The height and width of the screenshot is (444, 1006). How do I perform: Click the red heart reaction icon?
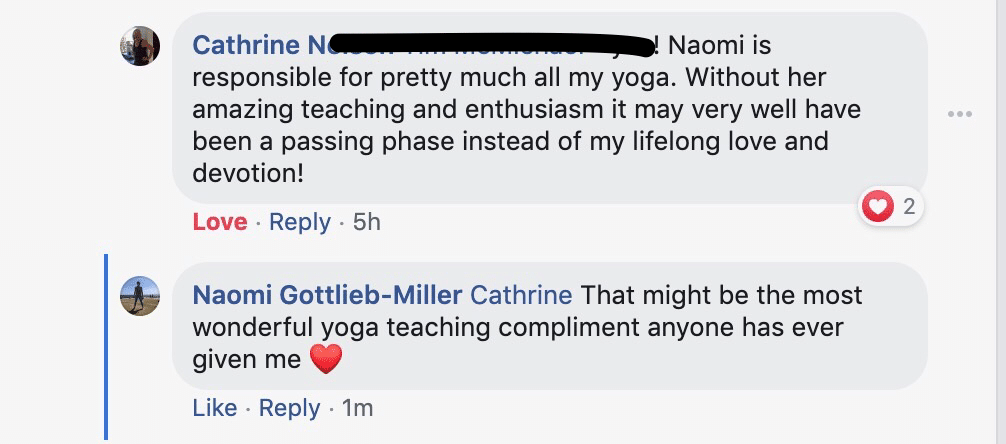[877, 207]
